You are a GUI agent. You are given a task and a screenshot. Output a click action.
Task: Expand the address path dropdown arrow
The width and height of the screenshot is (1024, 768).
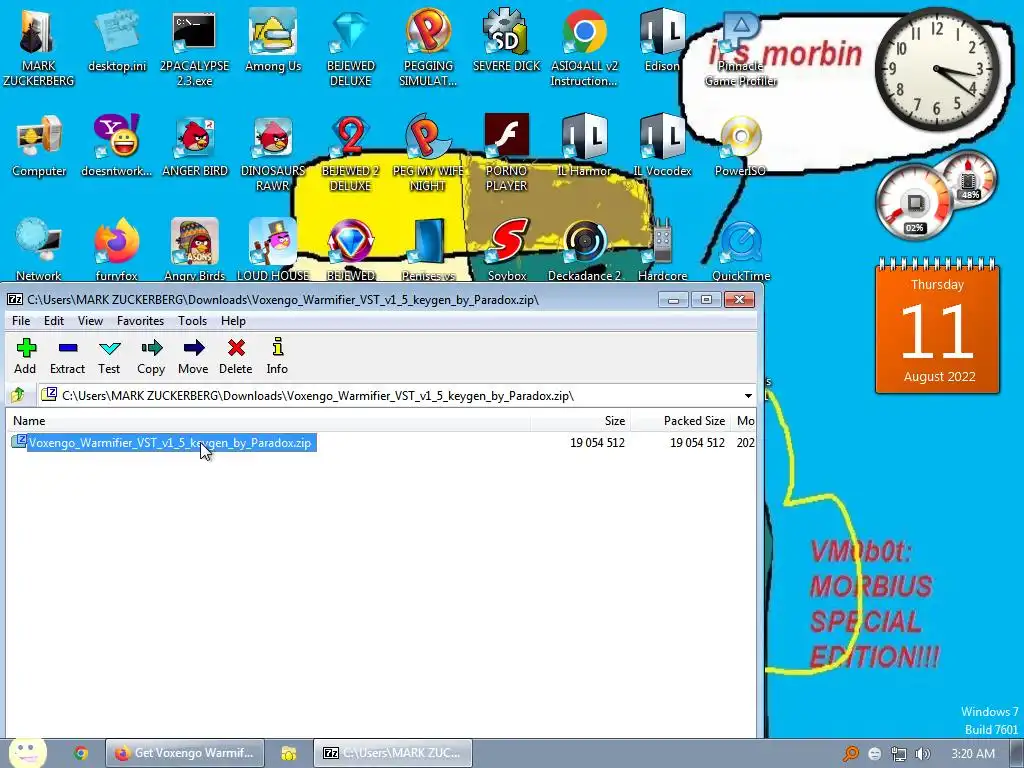748,396
